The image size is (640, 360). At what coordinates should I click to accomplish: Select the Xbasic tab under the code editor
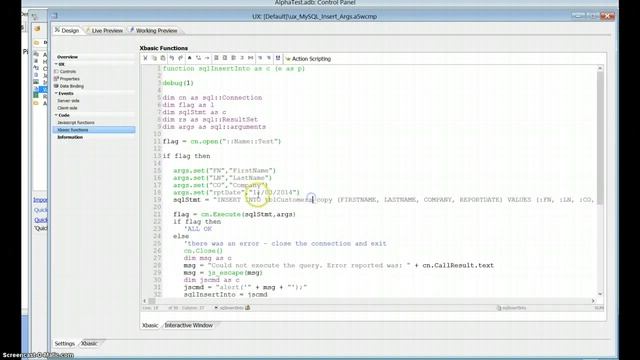(150, 325)
